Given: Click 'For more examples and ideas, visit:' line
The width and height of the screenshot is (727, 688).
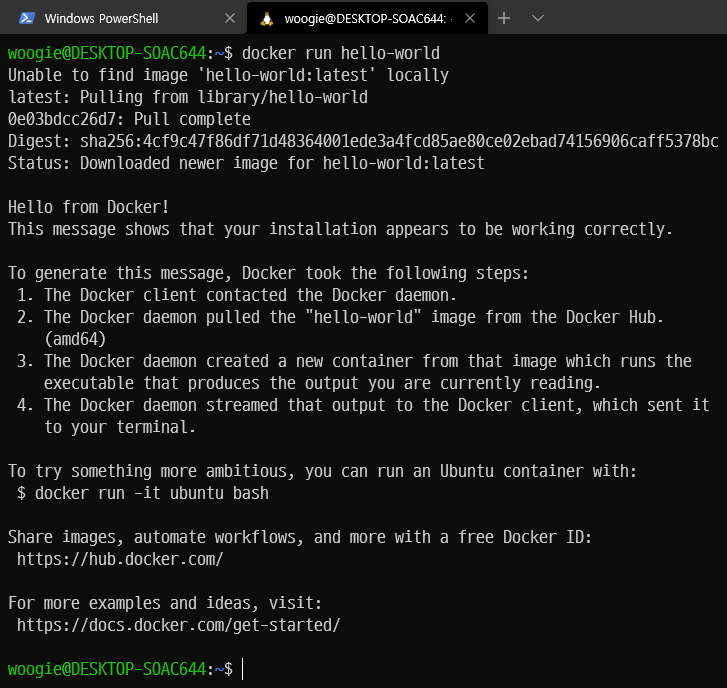Looking at the screenshot, I should pyautogui.click(x=165, y=604).
